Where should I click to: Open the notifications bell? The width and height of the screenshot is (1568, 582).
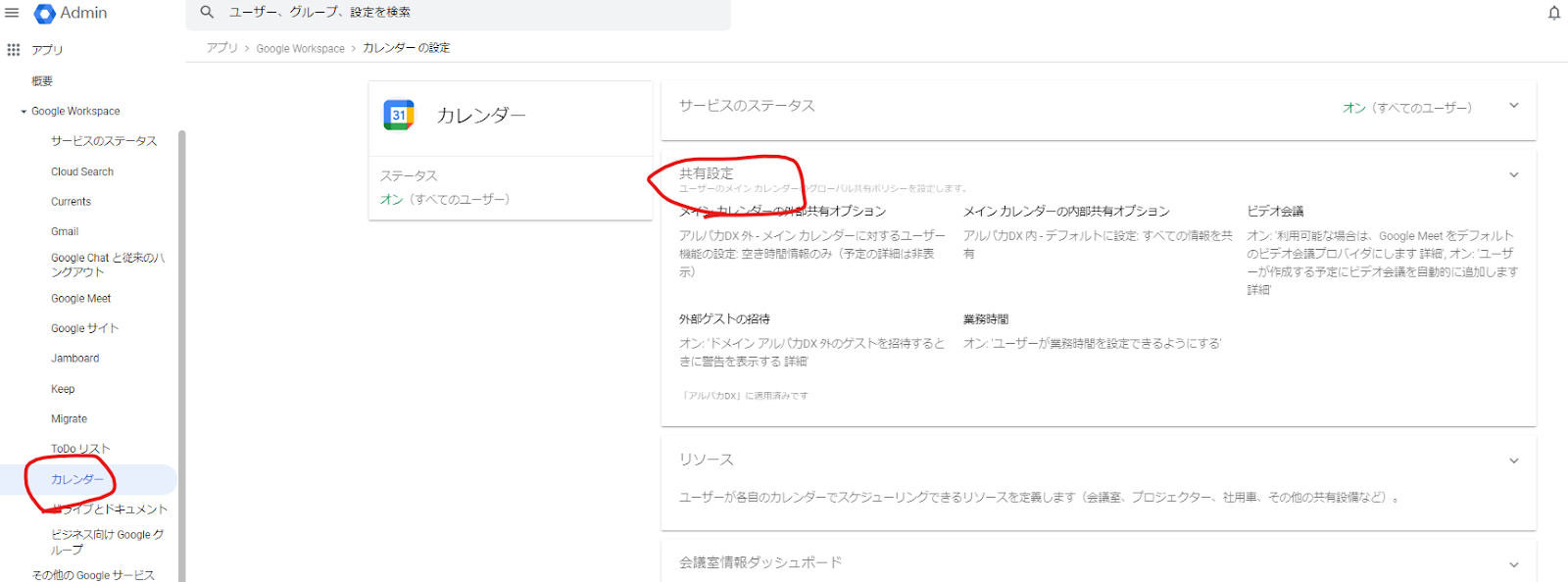click(x=1554, y=13)
